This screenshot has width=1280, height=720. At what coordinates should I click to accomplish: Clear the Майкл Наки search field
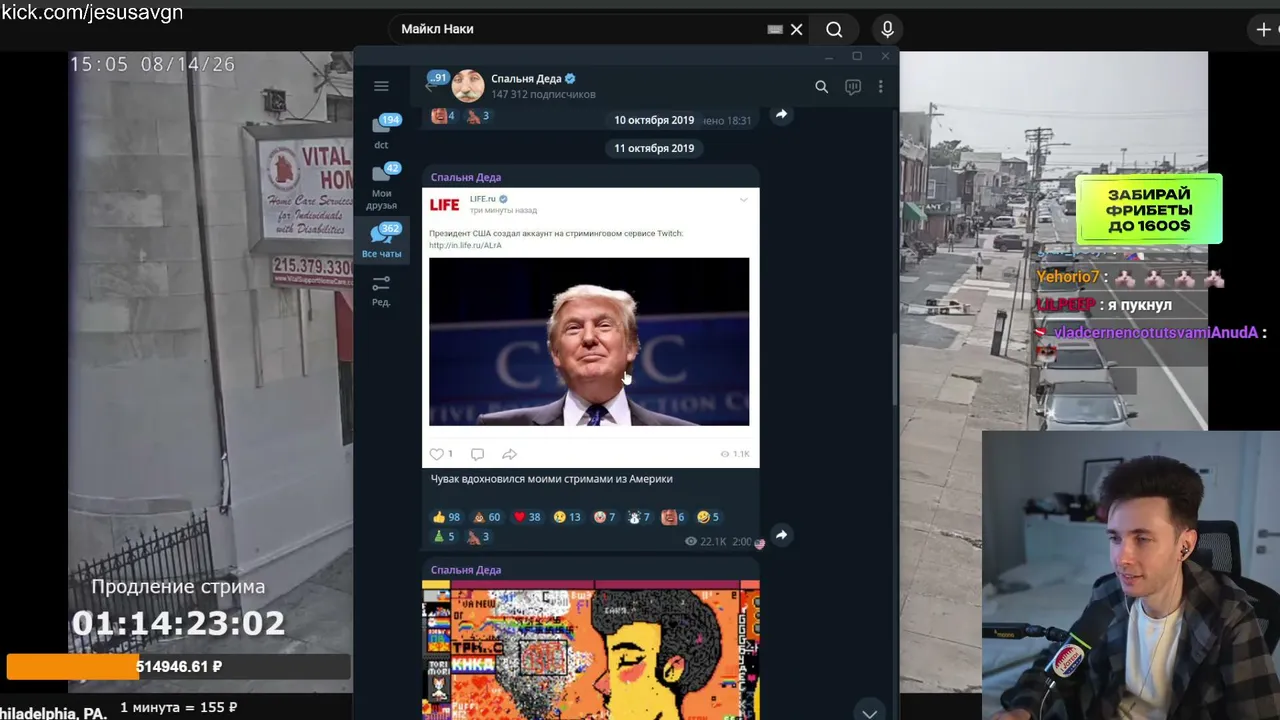pyautogui.click(x=797, y=30)
